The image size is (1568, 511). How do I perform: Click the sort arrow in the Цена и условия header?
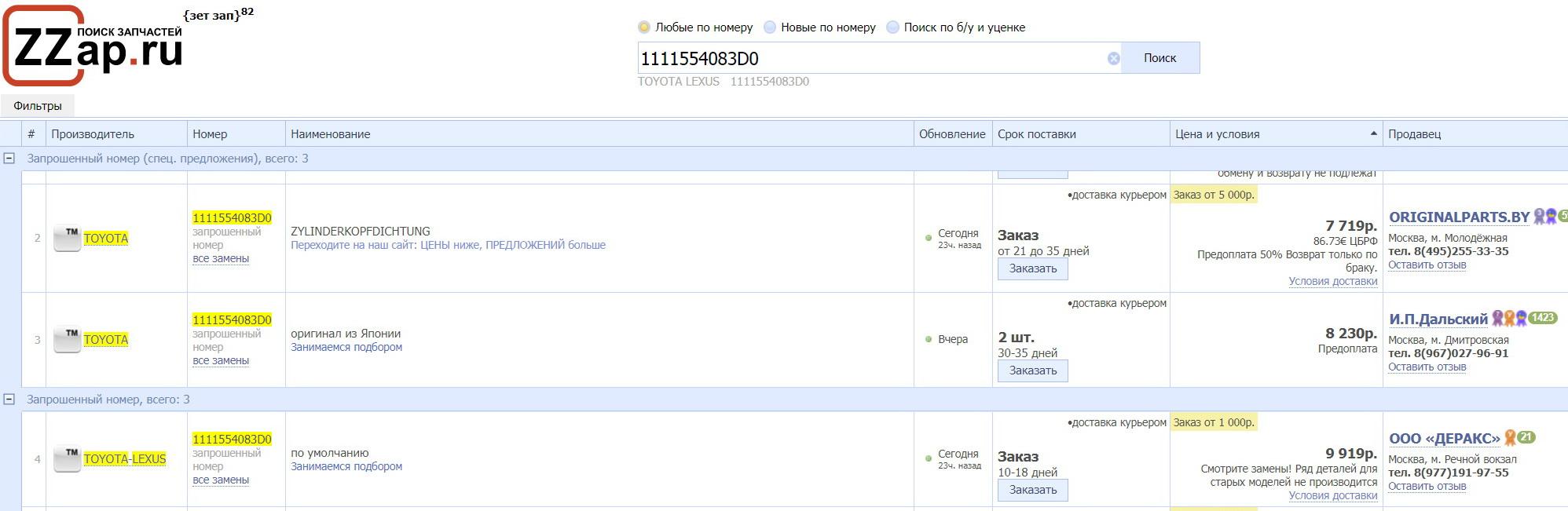[x=1373, y=133]
